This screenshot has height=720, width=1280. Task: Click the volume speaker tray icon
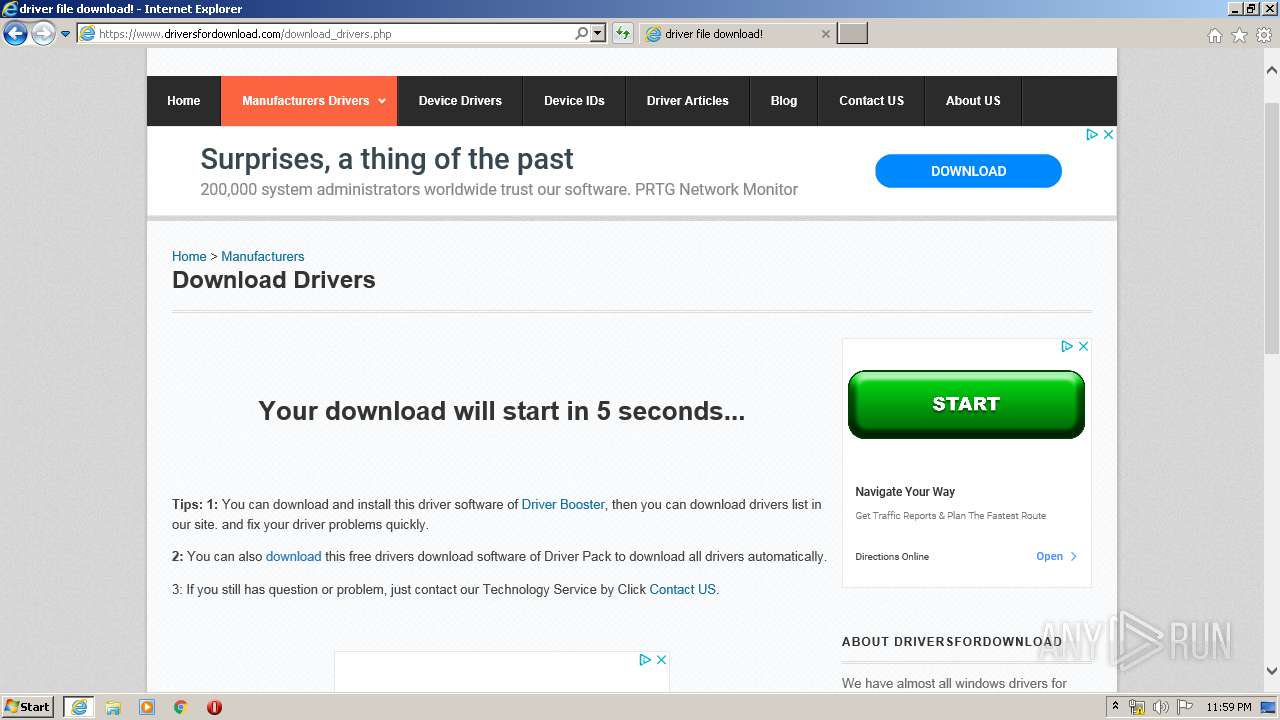[1160, 707]
